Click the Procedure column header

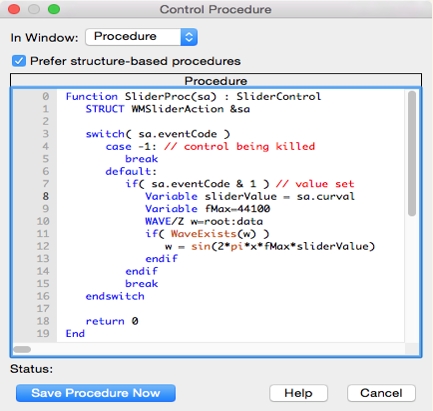pos(216,81)
